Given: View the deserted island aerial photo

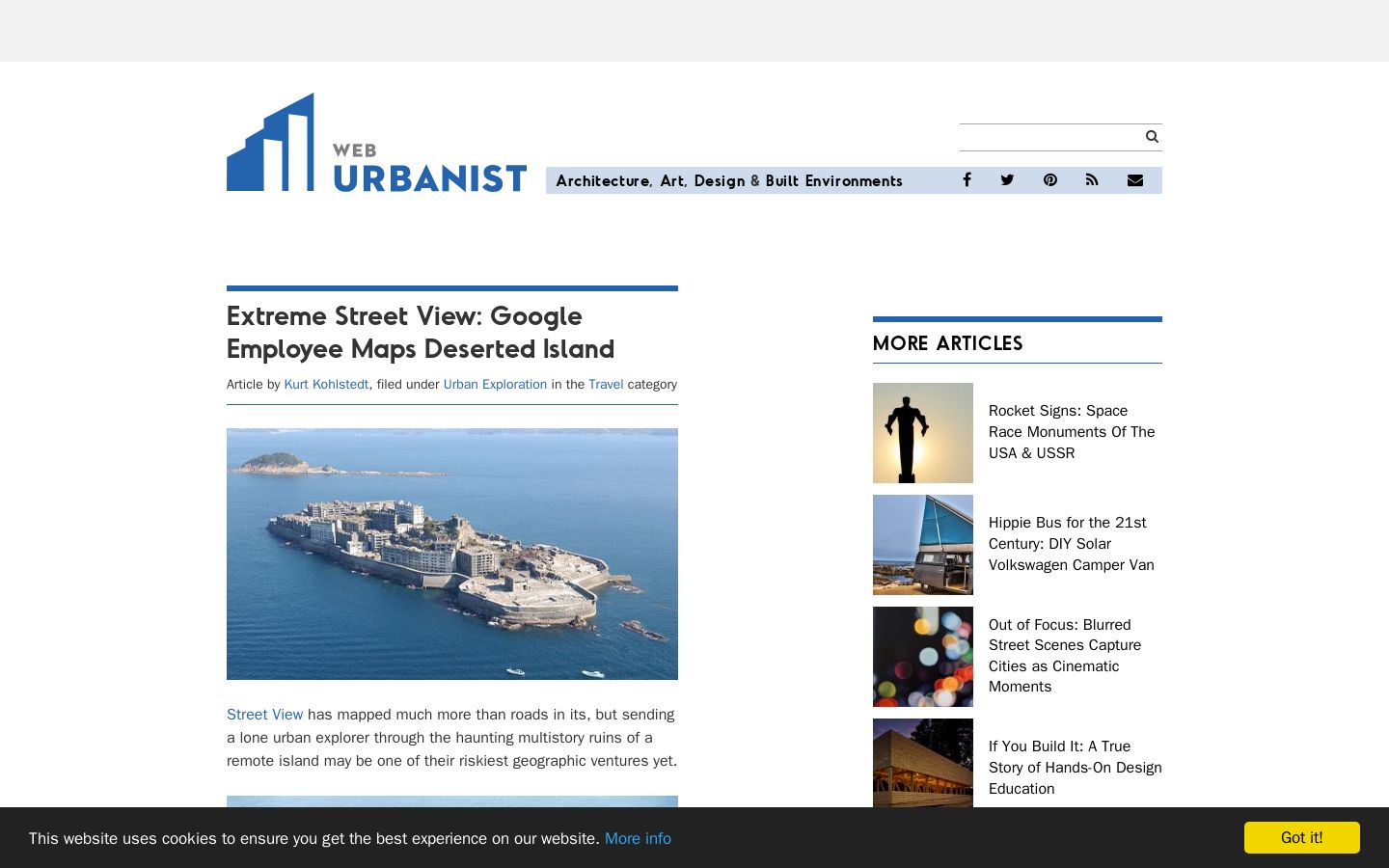Looking at the screenshot, I should click(x=452, y=554).
